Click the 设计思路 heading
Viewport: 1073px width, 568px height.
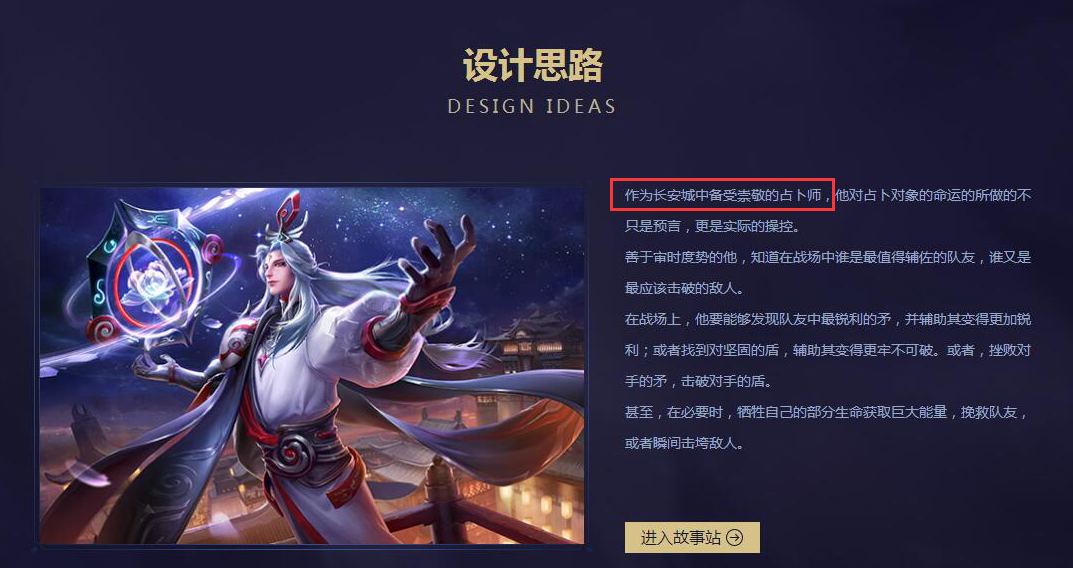click(532, 66)
